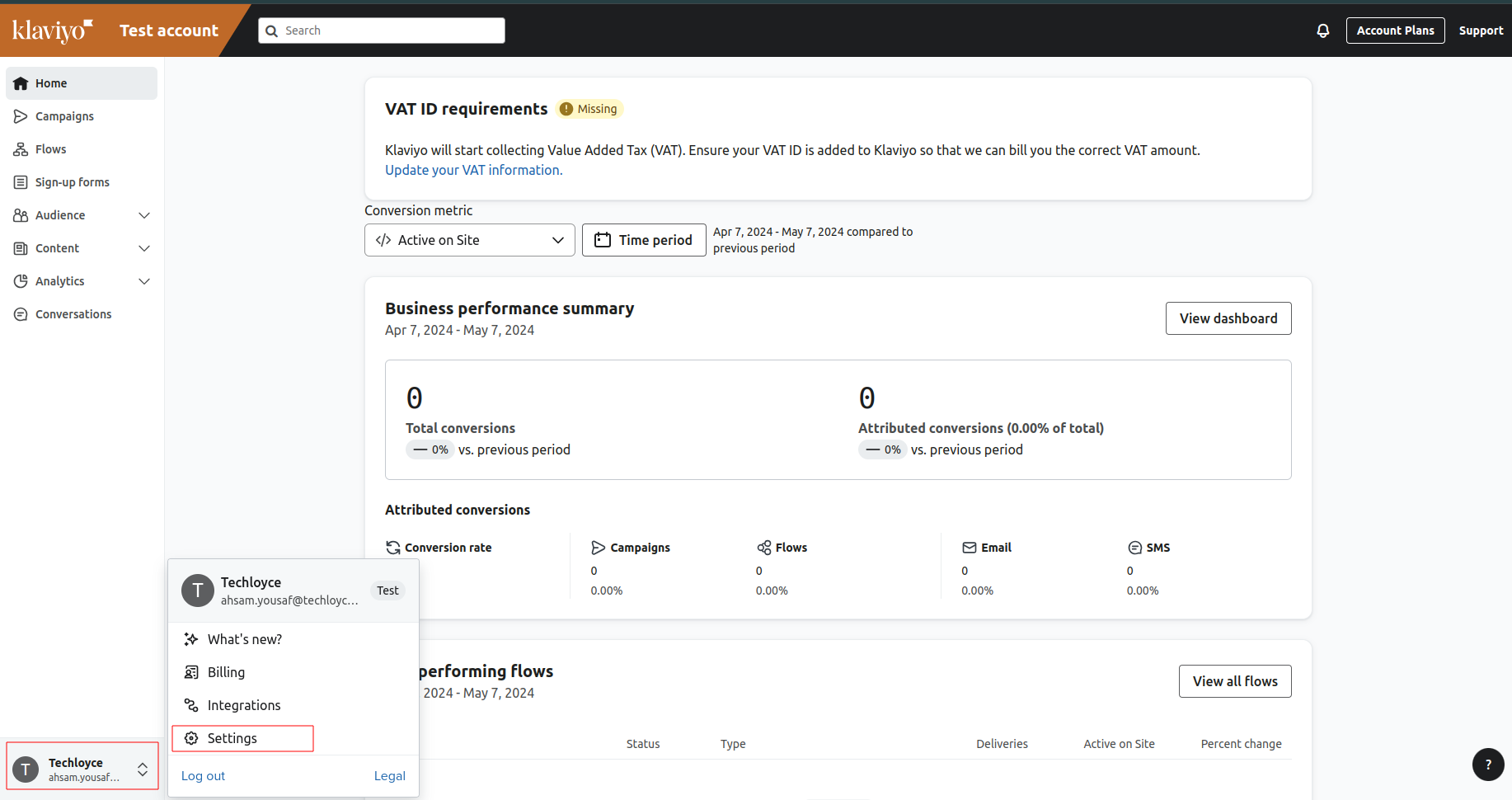
Task: Click the Techloyce avatar in popup header
Action: 198,591
